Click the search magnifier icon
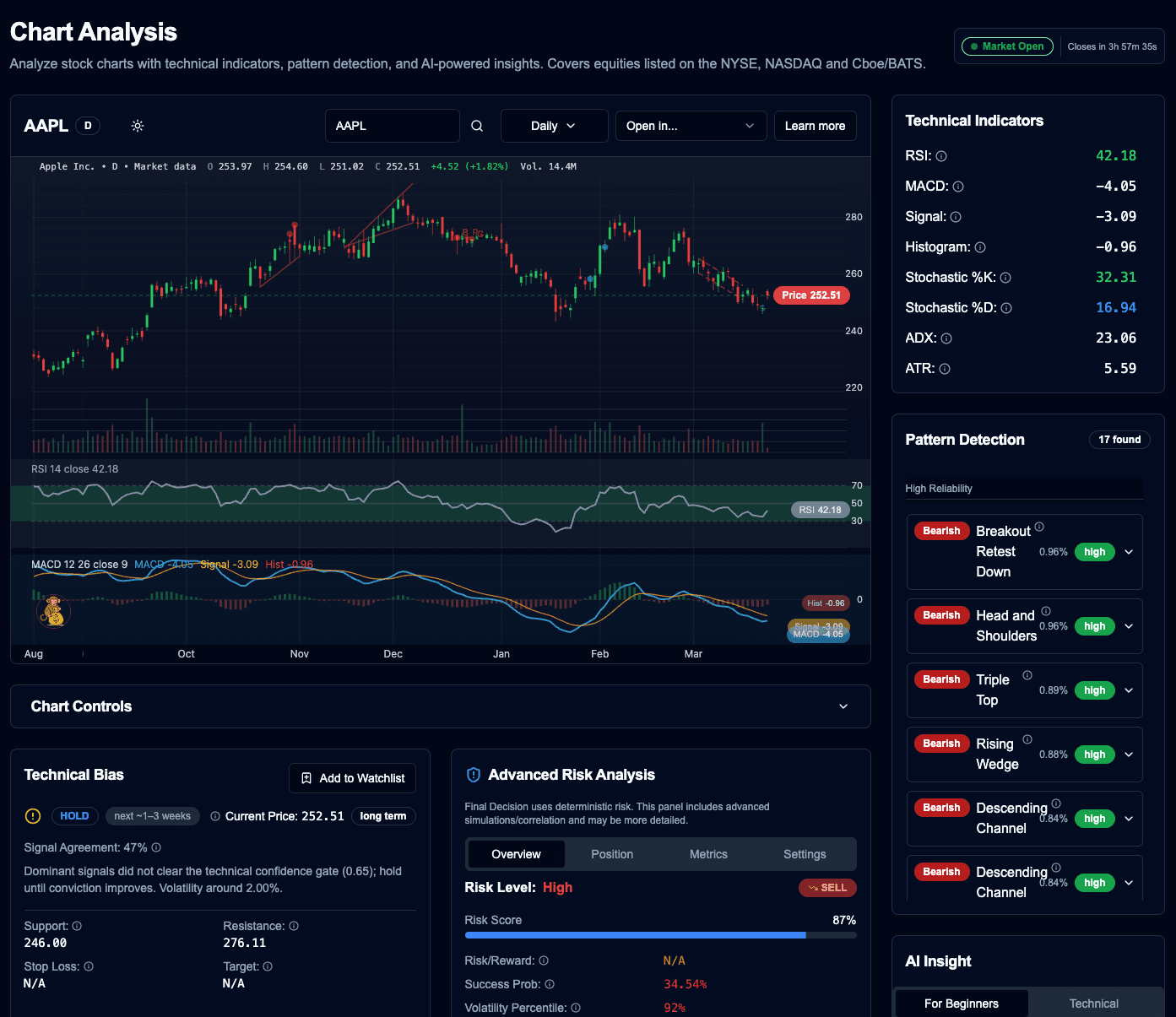This screenshot has width=1176, height=1017. point(476,125)
